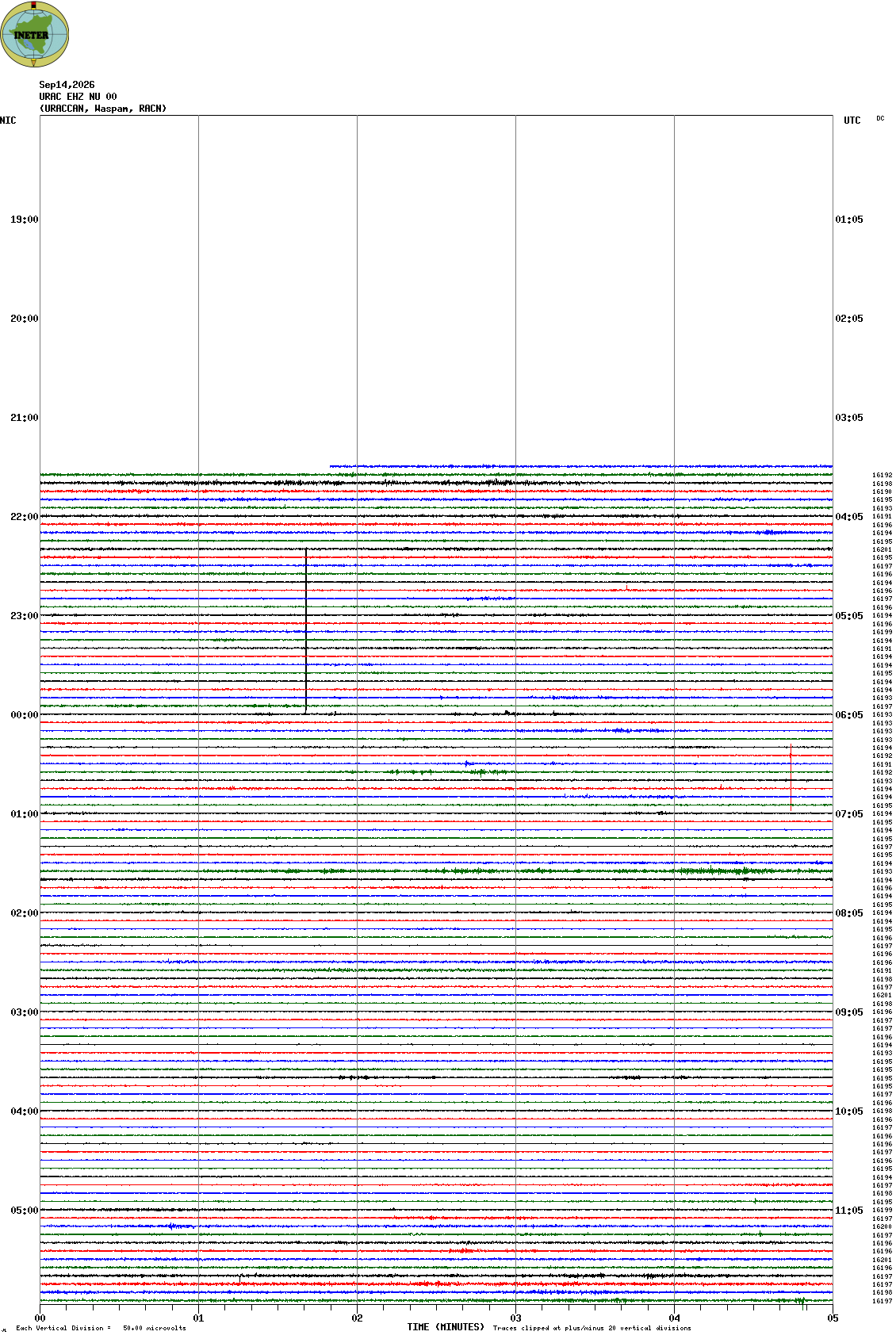Click the 11:05 UTC time marker
Image resolution: width=896 pixels, height=1339 pixels.
pyautogui.click(x=849, y=1211)
